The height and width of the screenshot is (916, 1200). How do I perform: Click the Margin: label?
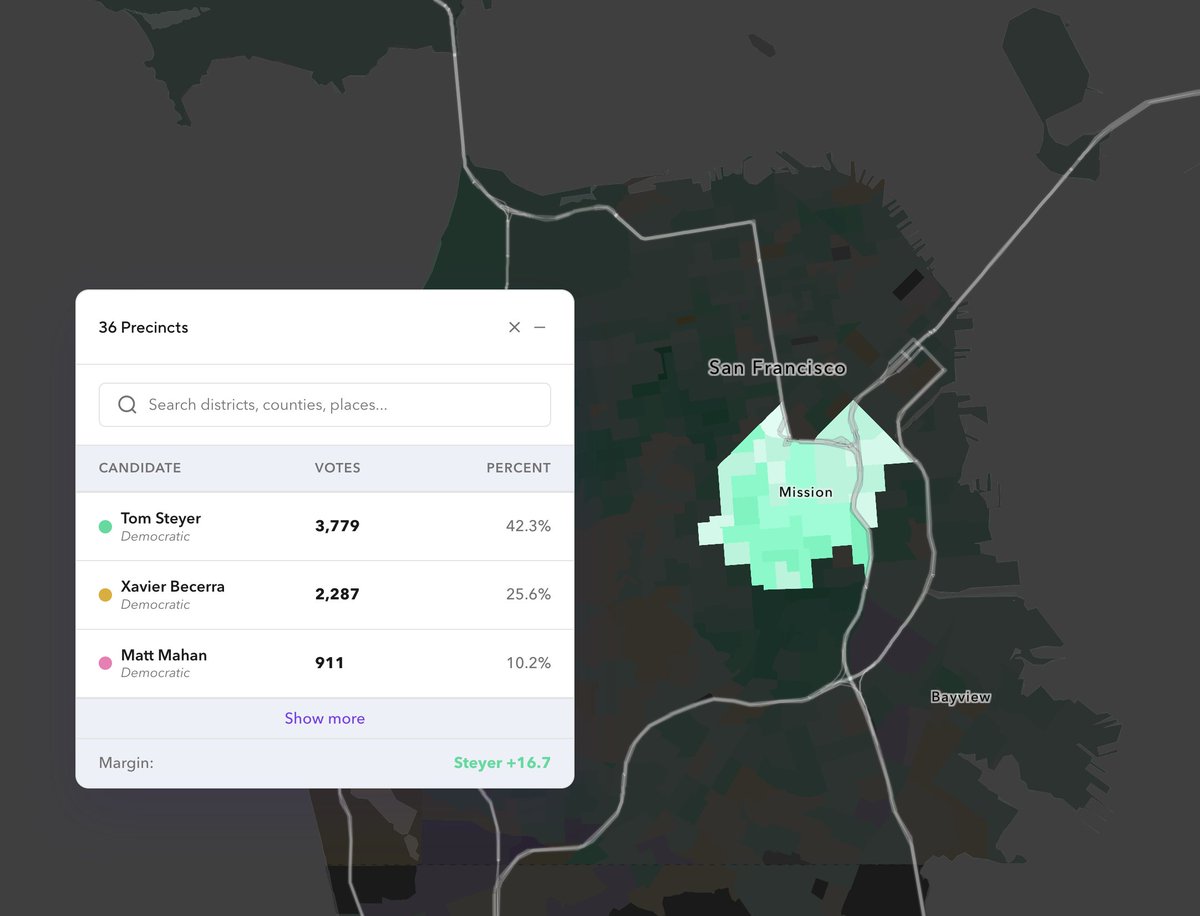(x=126, y=763)
